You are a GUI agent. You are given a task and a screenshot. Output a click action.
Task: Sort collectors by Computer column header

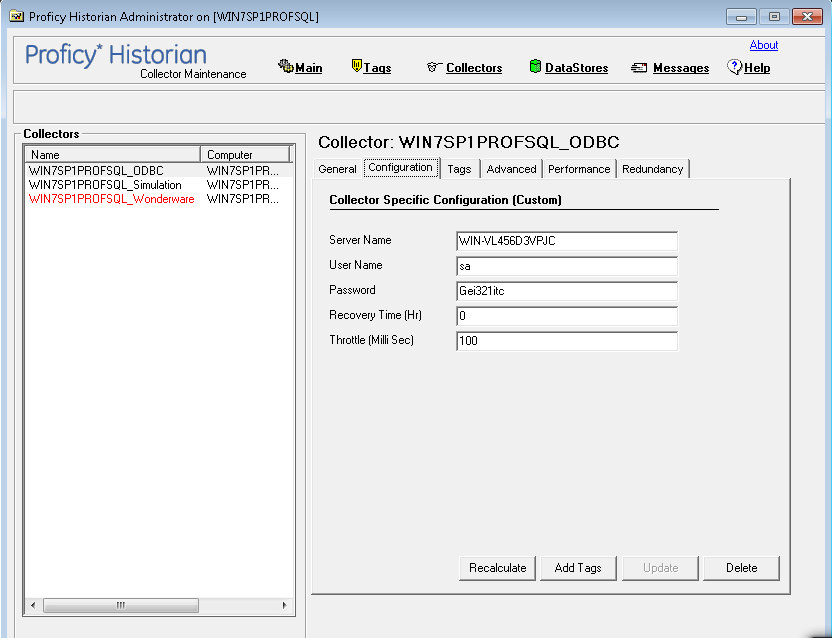(245, 154)
